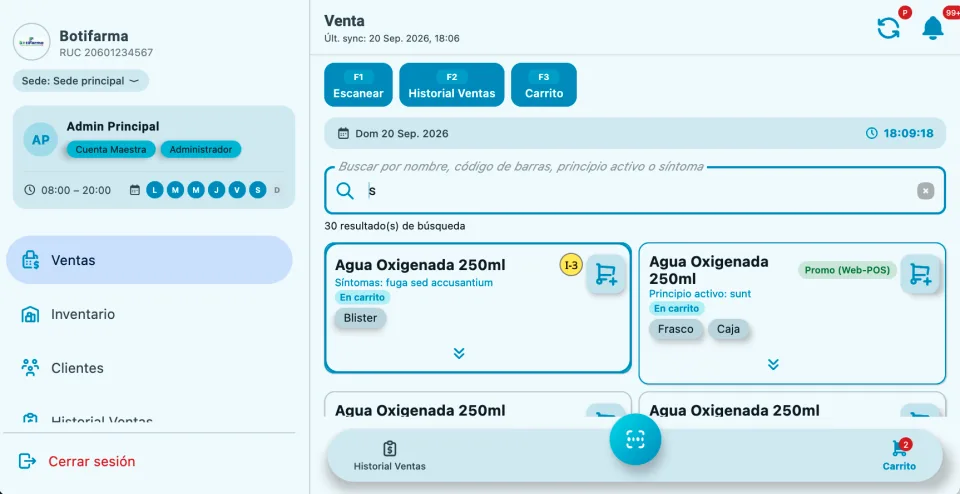960x494 pixels.
Task: Click the Inventario warehouse icon
Action: (30, 315)
